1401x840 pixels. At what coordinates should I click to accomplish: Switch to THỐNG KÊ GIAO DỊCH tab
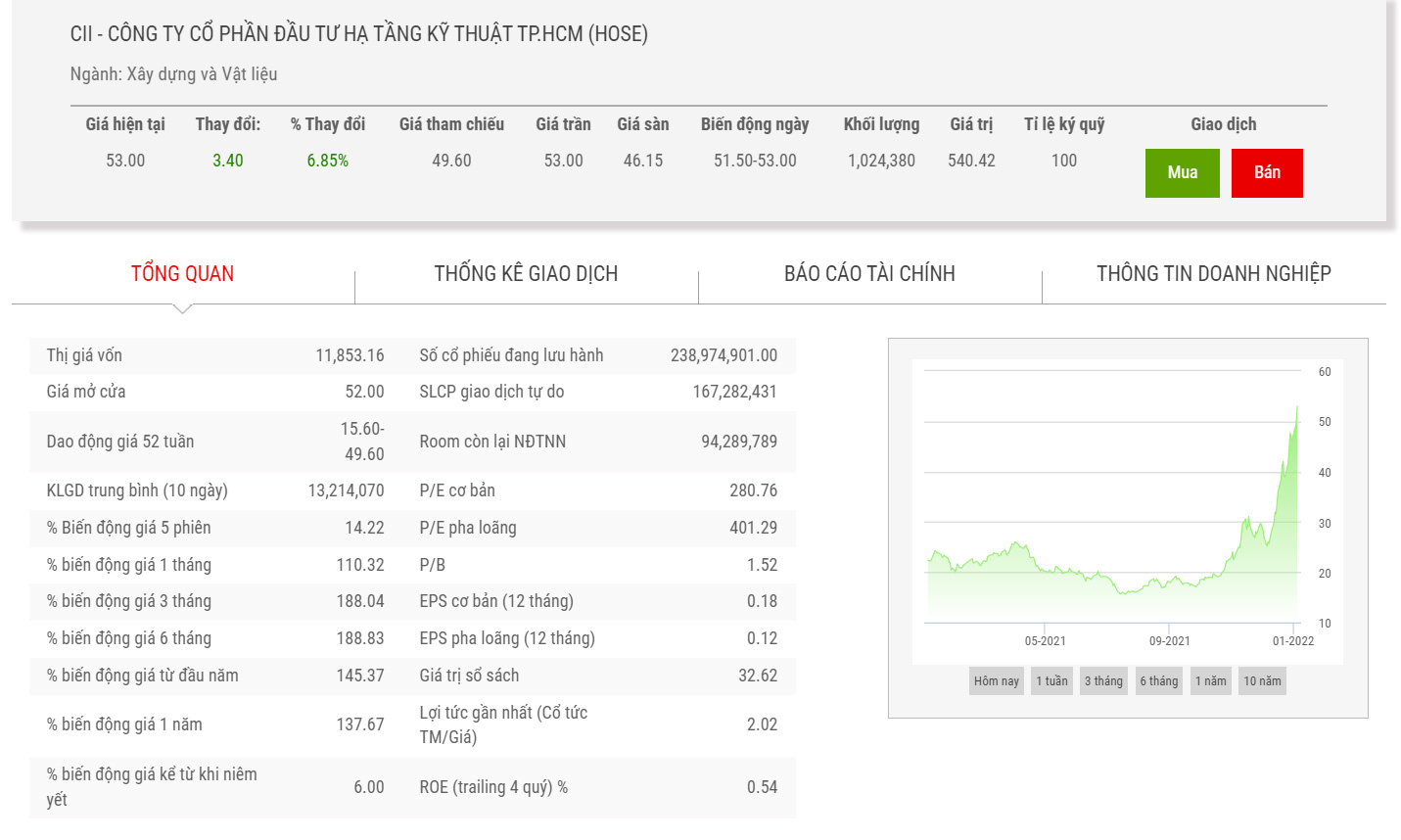[526, 274]
